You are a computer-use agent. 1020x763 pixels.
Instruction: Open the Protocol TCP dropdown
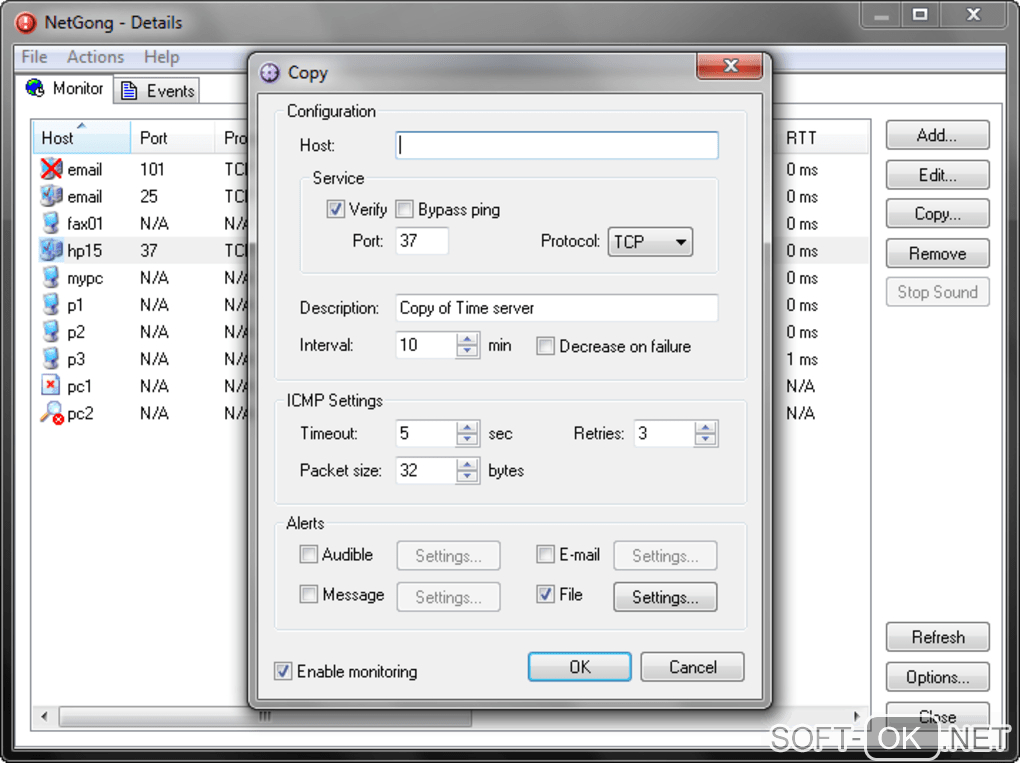tap(650, 242)
